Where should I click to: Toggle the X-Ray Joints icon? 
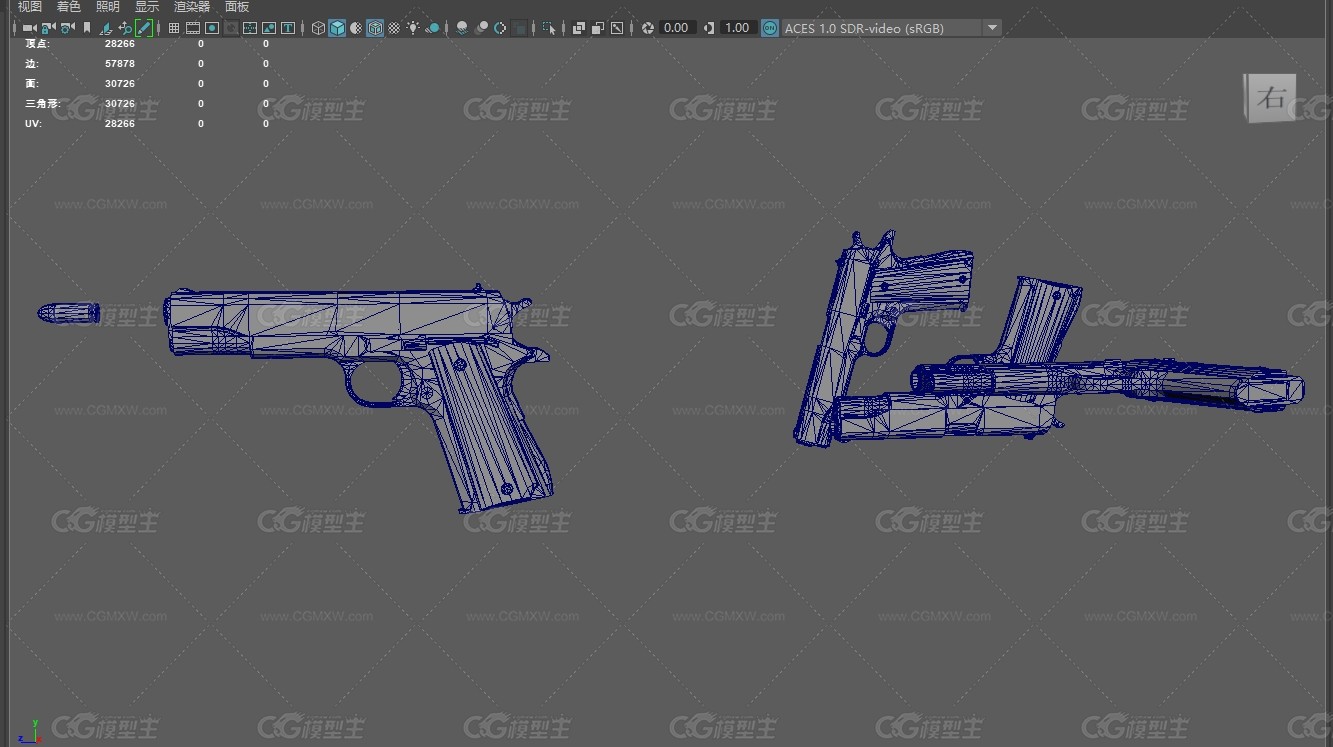click(x=617, y=28)
